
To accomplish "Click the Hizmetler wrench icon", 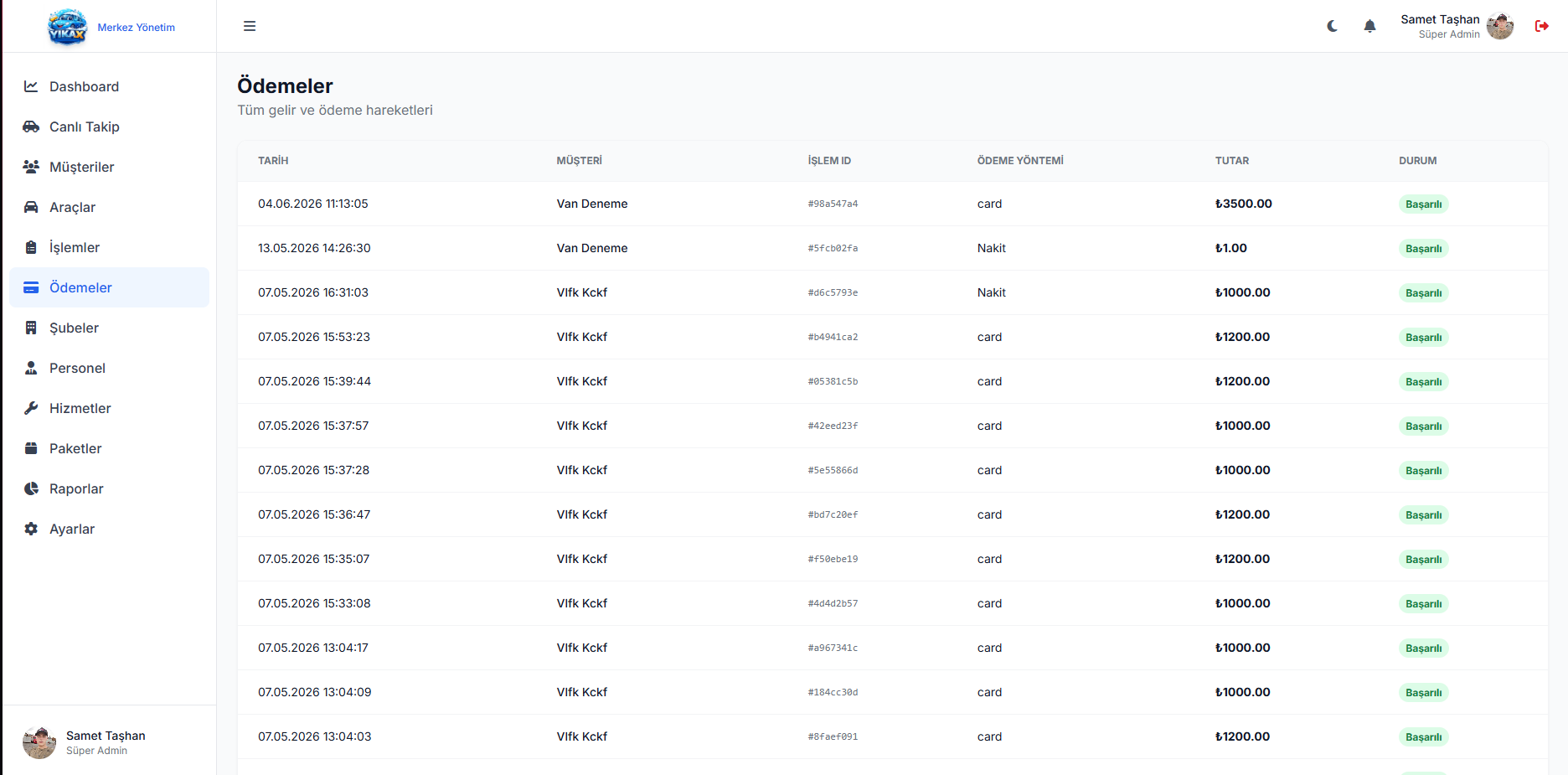I will [31, 408].
